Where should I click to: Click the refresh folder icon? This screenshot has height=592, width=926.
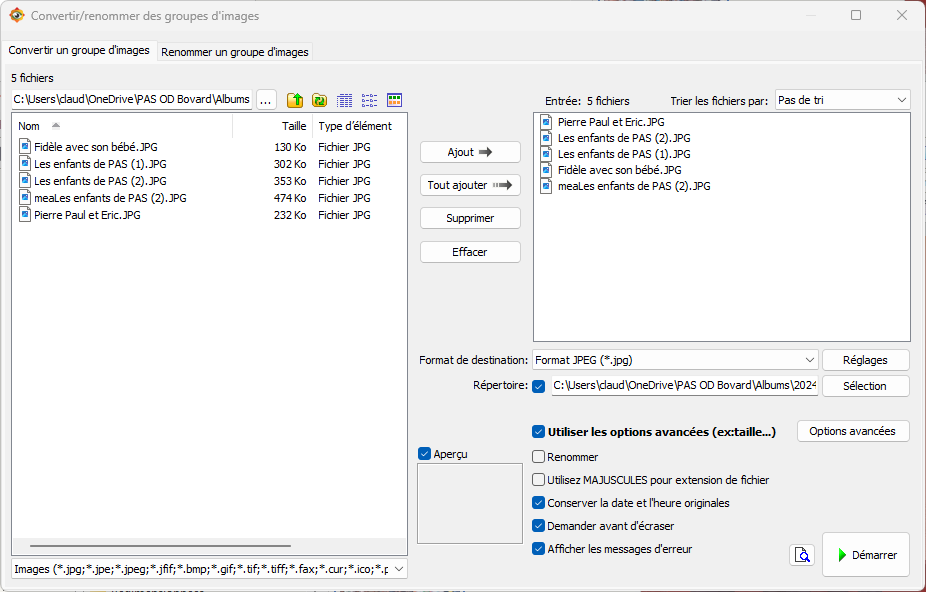[320, 100]
